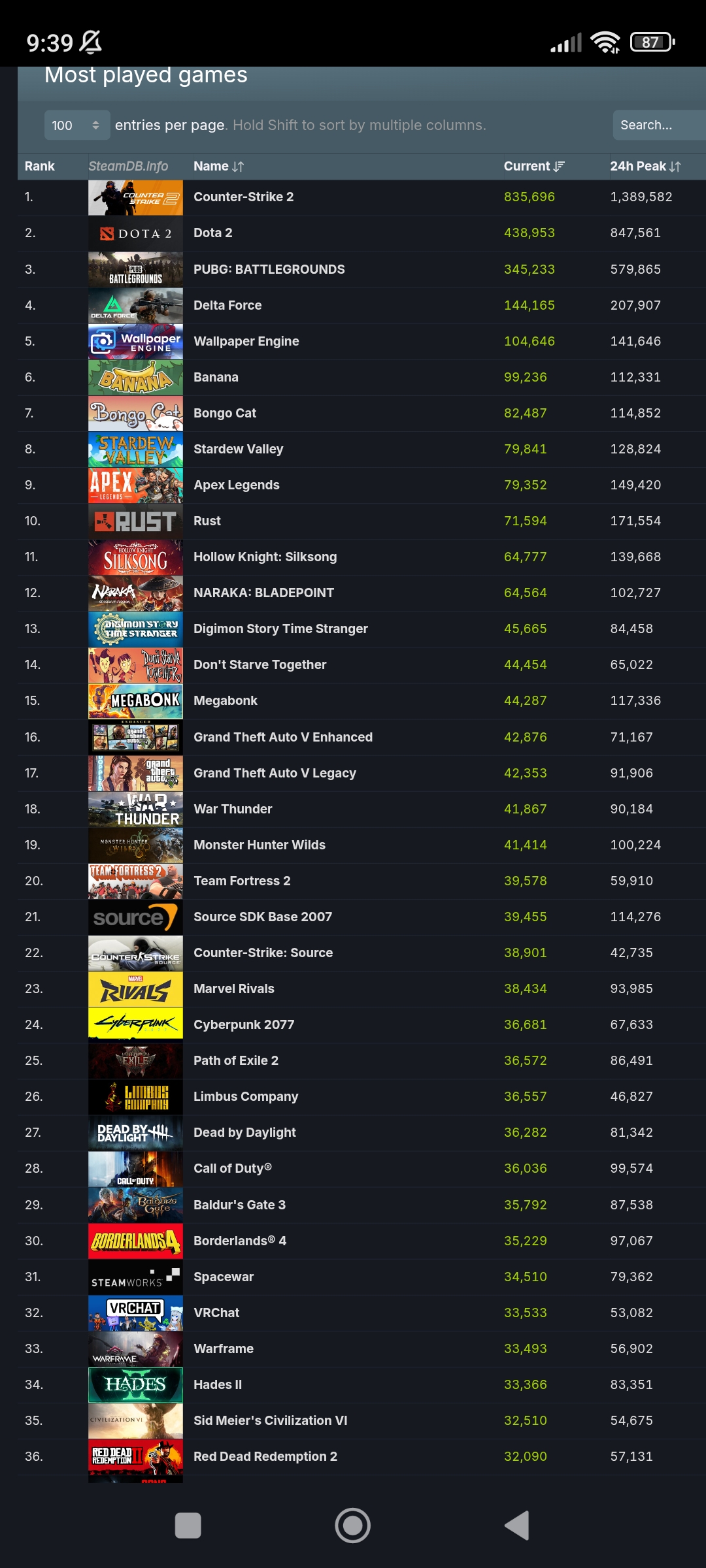Tap the recent apps square button
Screen dimensions: 706x1568
188,1526
